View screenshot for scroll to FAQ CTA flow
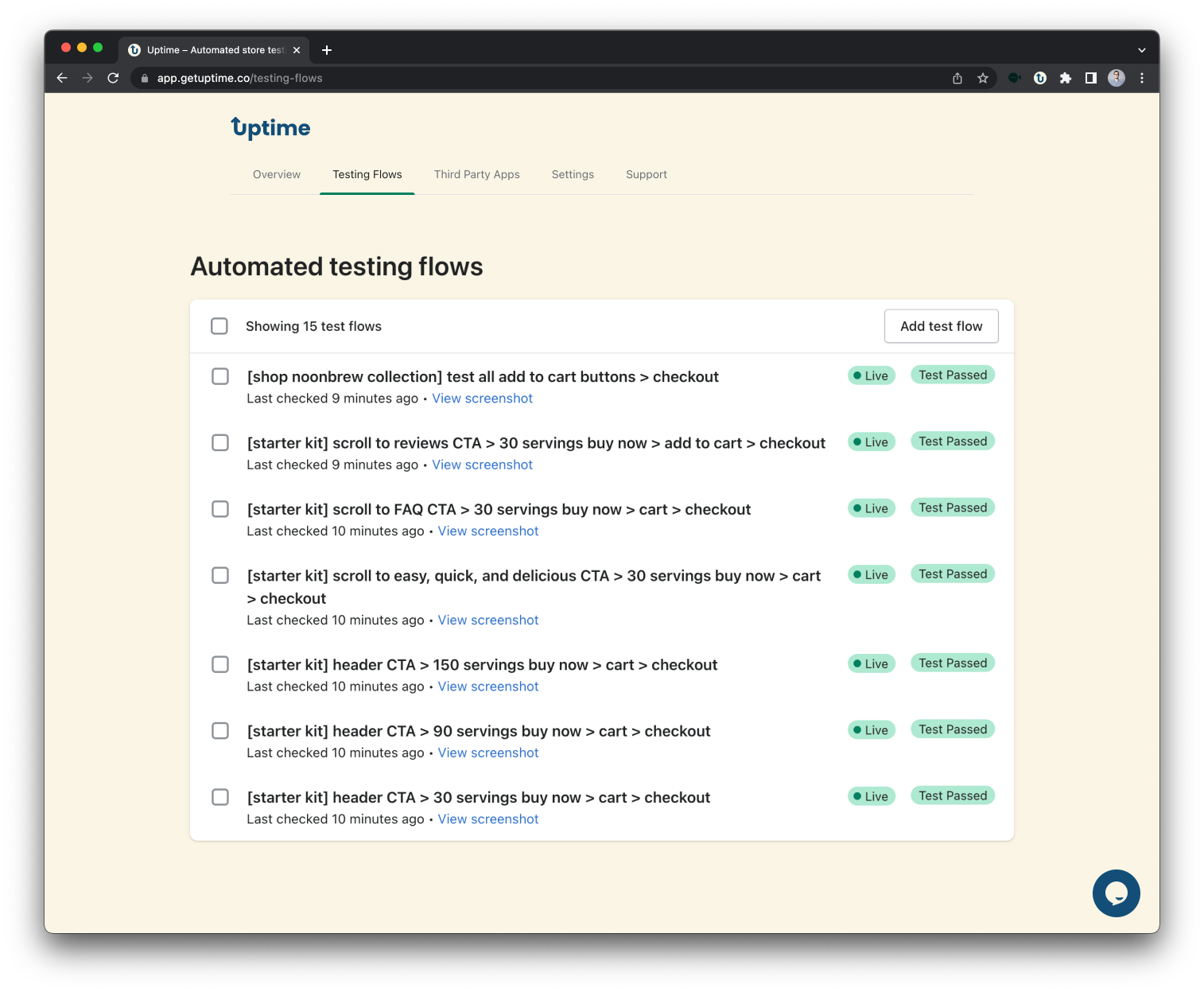1204x992 pixels. coord(488,531)
